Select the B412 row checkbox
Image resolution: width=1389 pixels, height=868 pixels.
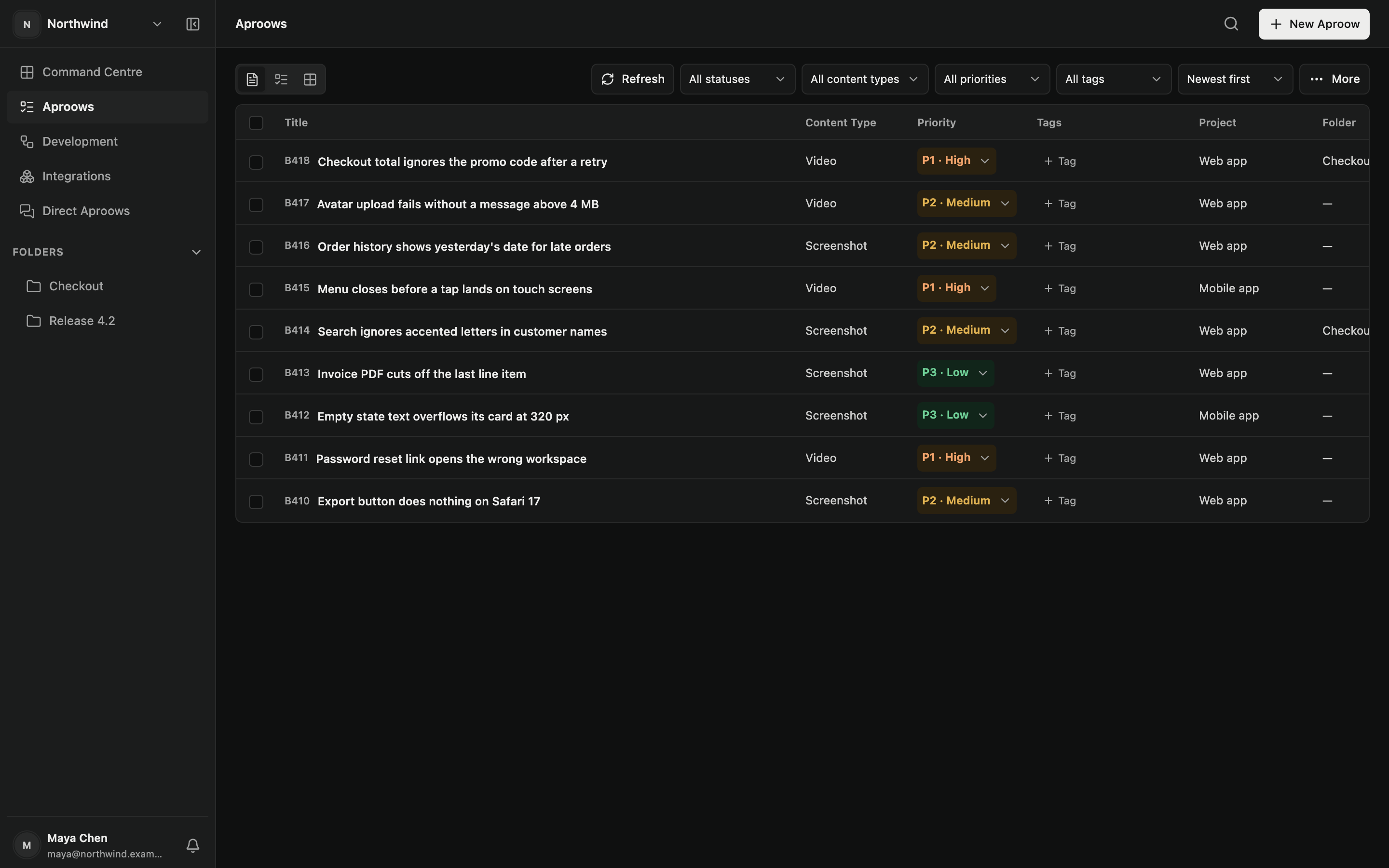coord(256,417)
